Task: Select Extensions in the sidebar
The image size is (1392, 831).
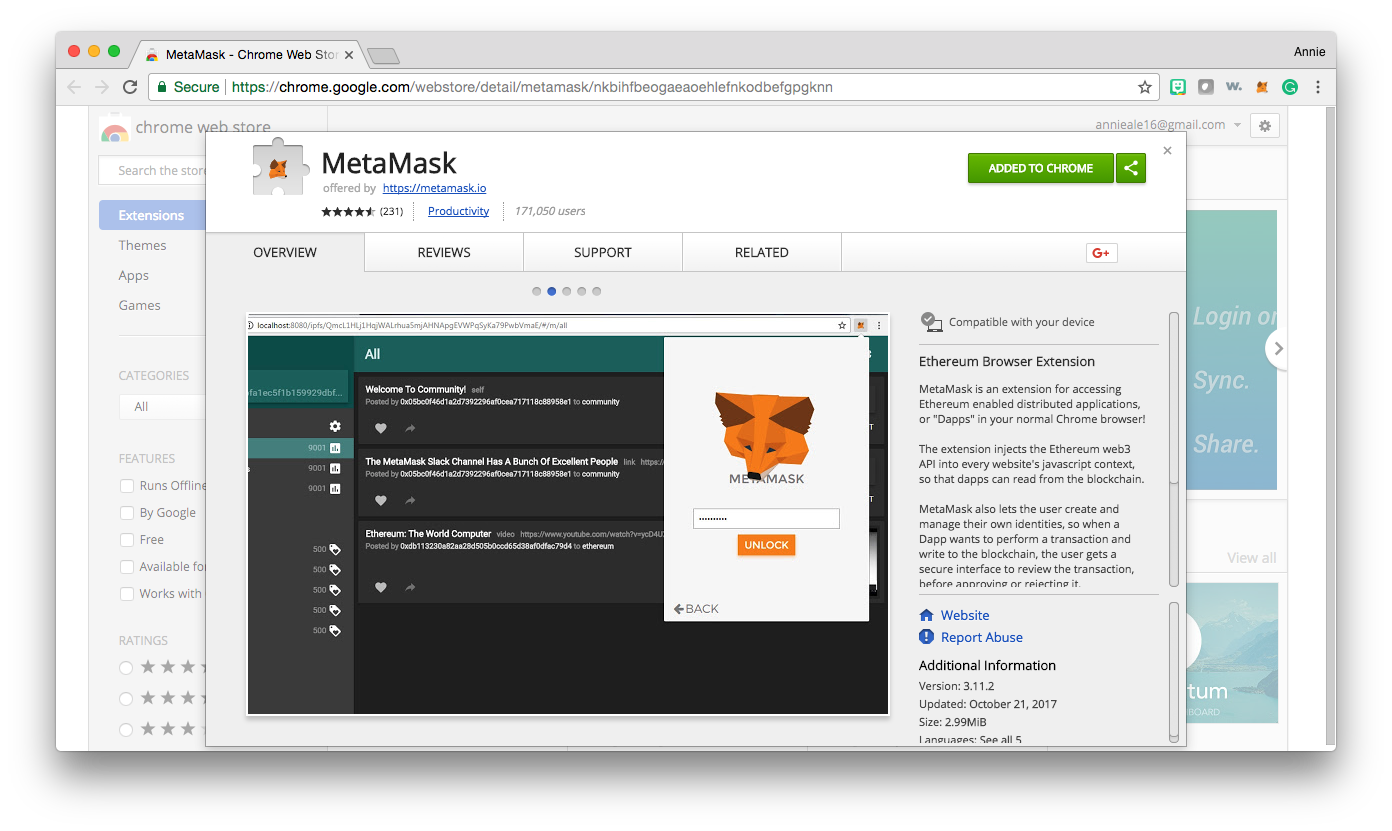Action: click(152, 215)
